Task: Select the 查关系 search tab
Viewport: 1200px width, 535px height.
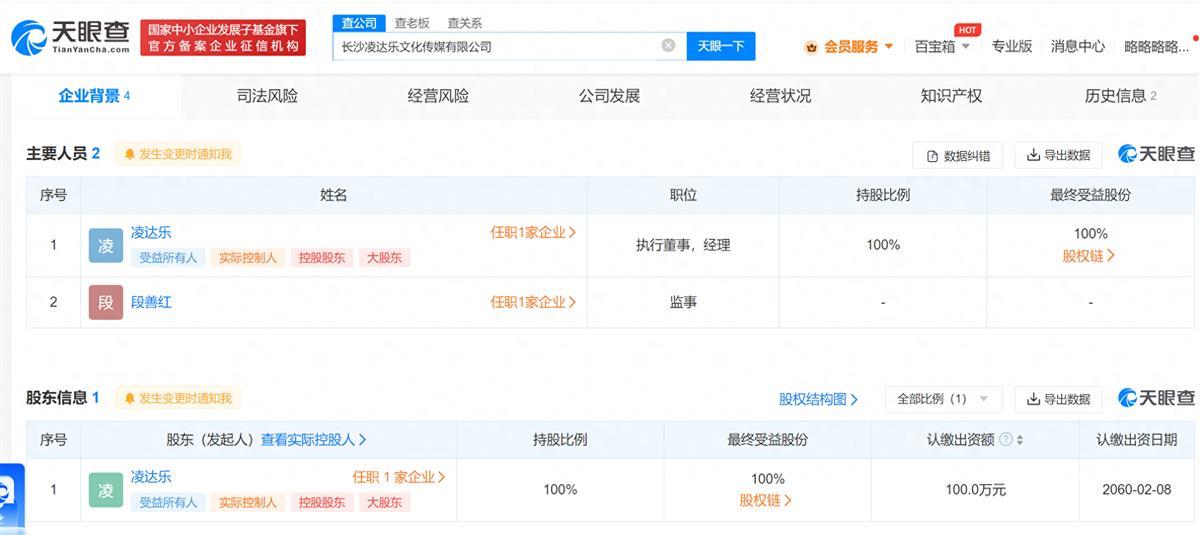Action: pos(464,23)
